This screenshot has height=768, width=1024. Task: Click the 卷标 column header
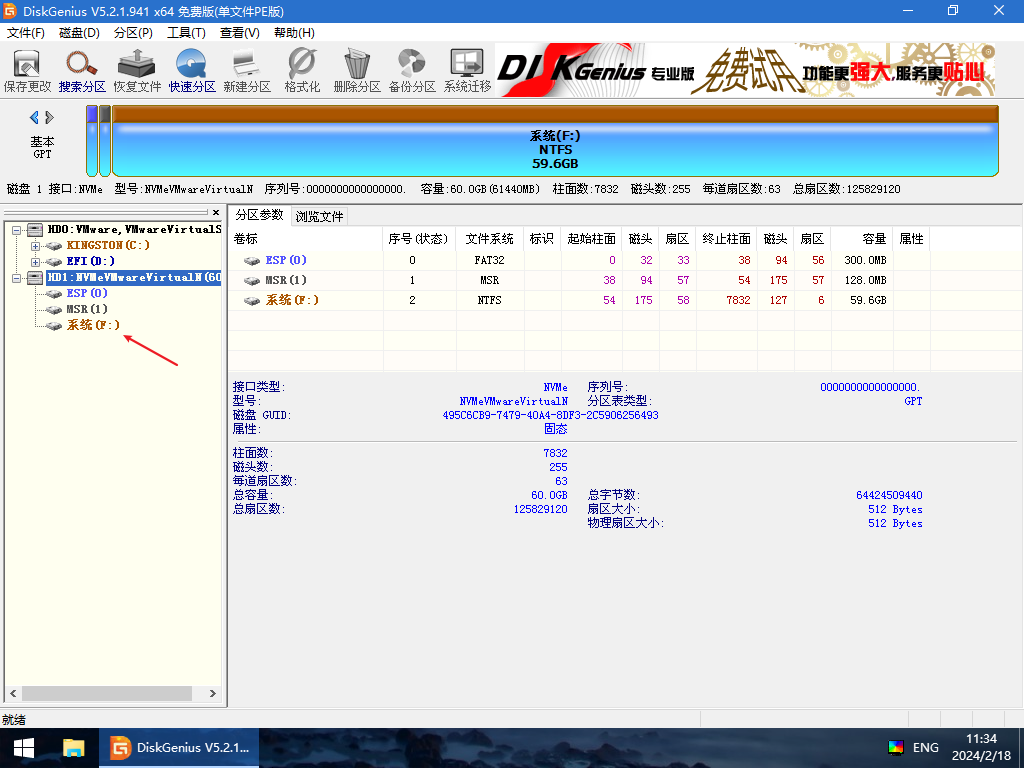coord(306,239)
